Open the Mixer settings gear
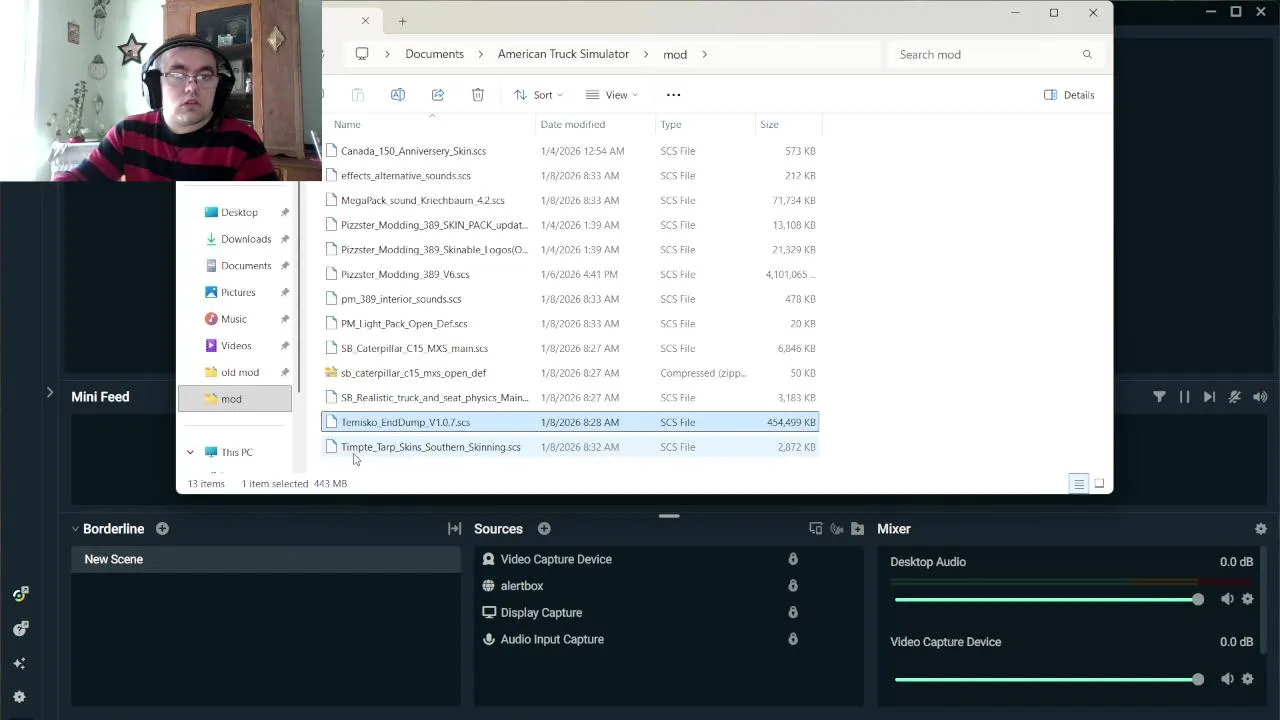This screenshot has width=1280, height=720. pos(1261,529)
